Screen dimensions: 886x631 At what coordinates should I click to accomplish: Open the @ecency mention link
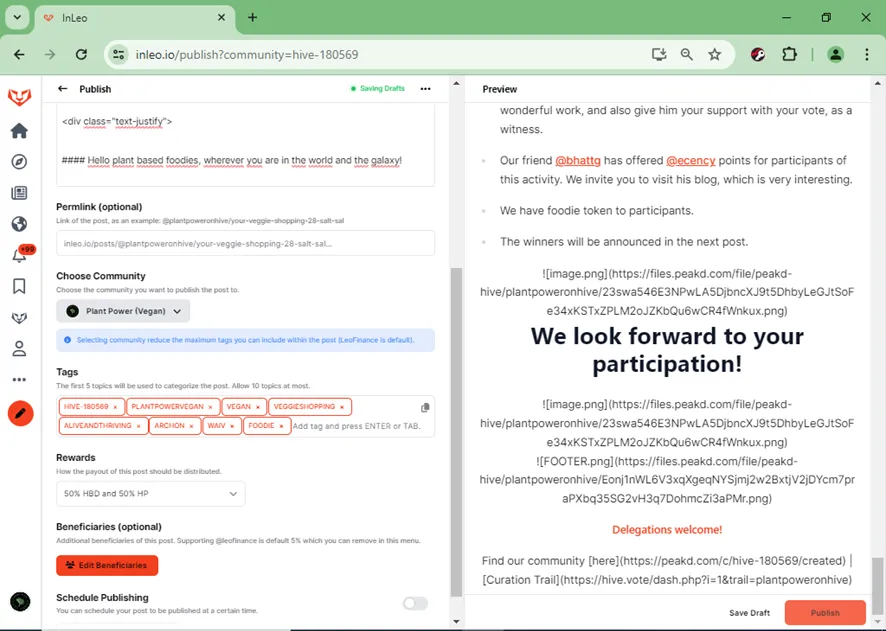pos(690,160)
